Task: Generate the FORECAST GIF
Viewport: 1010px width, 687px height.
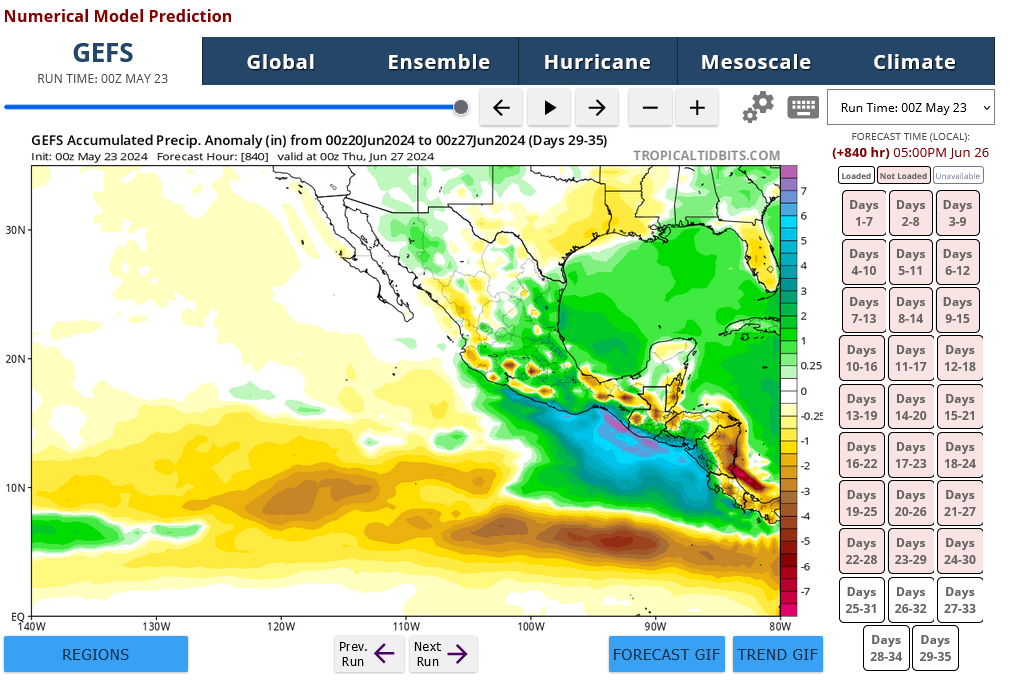Action: tap(667, 654)
